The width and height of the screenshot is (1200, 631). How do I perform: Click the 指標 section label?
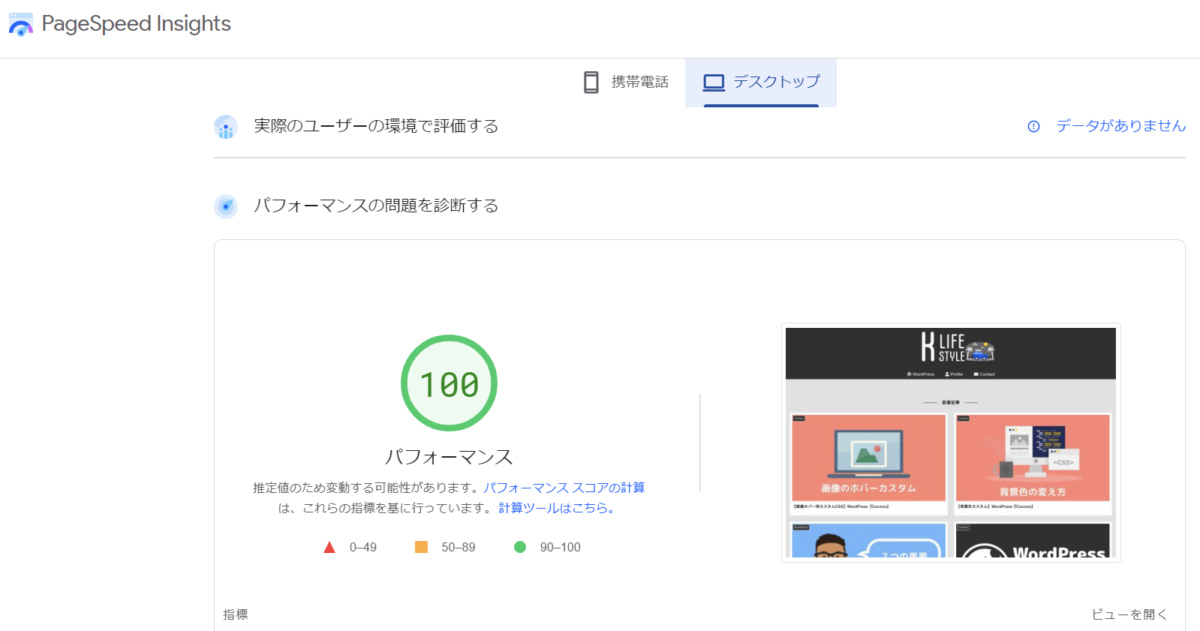pyautogui.click(x=235, y=614)
